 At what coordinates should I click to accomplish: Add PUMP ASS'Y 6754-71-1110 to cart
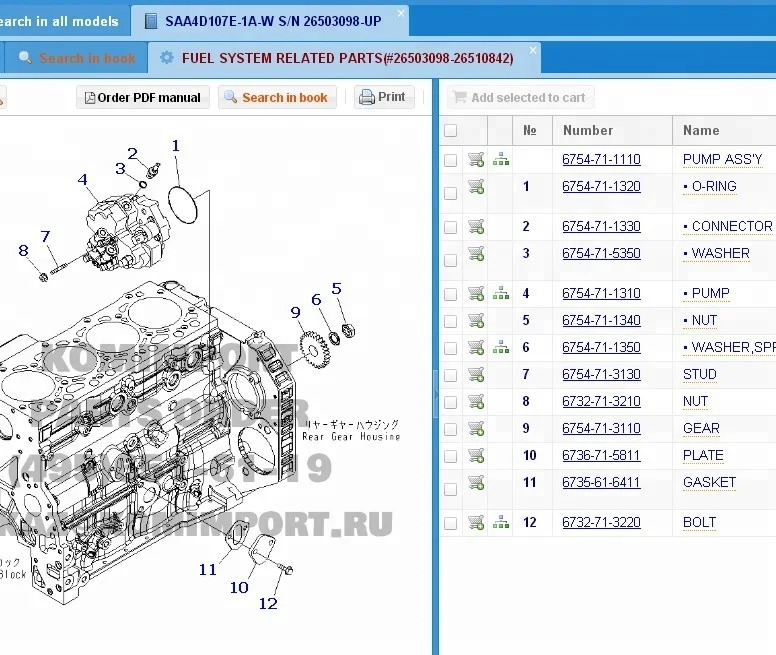[x=476, y=159]
